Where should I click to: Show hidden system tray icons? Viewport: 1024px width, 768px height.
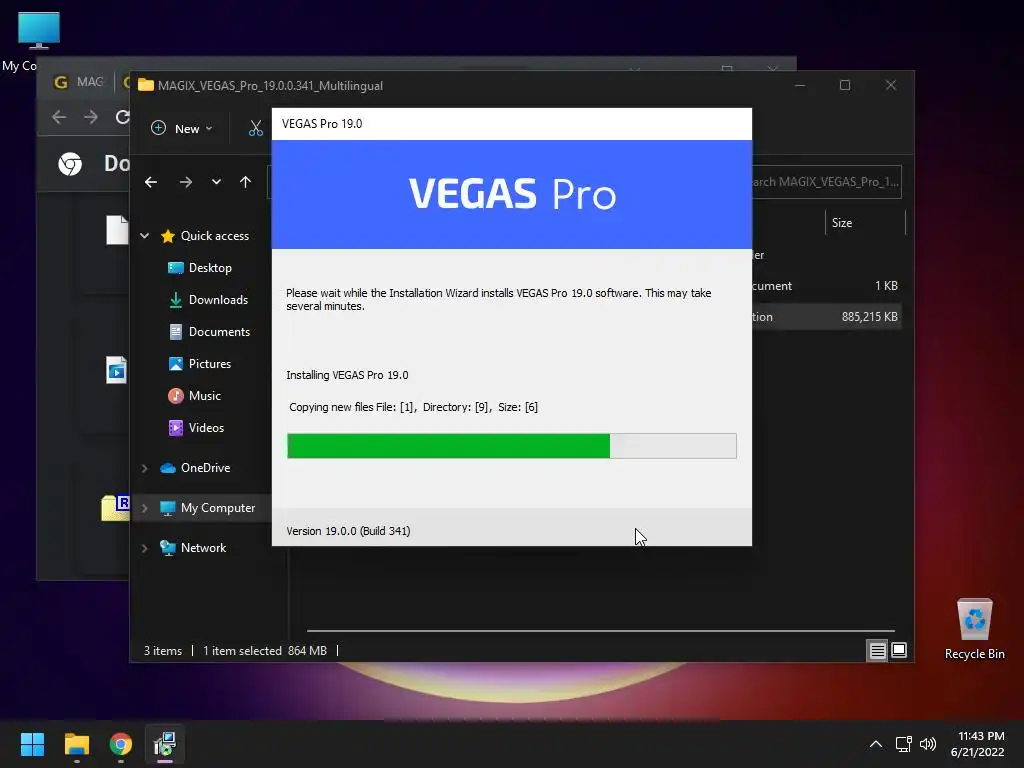pyautogui.click(x=876, y=744)
